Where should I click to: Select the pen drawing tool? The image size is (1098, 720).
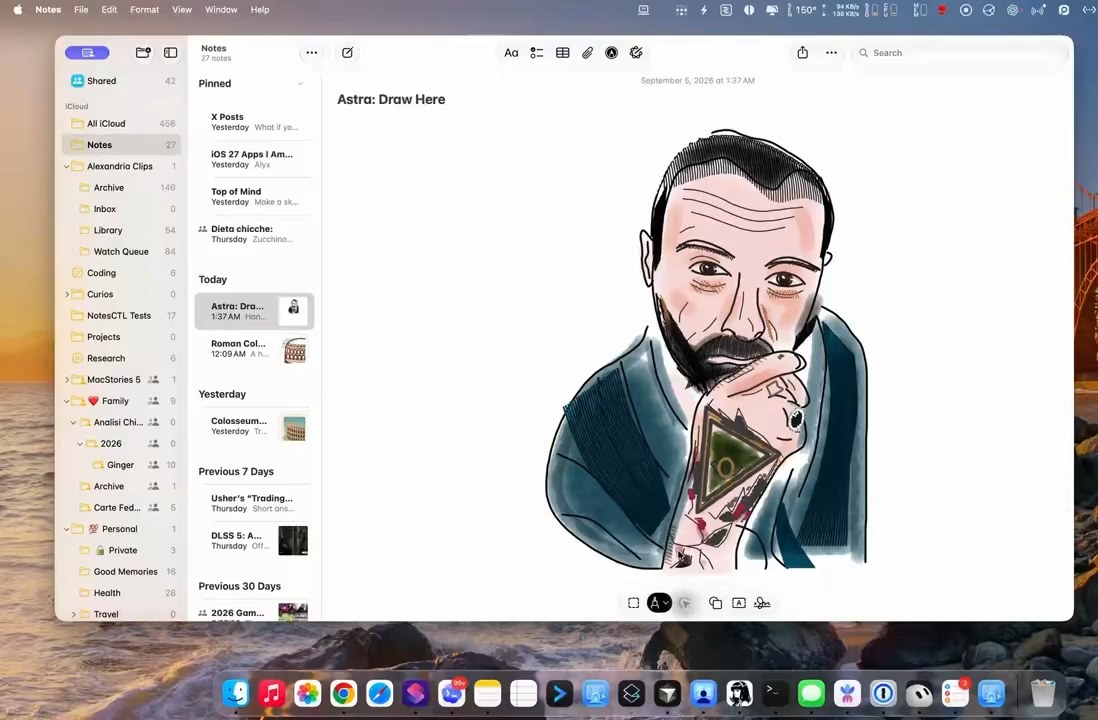coord(655,603)
